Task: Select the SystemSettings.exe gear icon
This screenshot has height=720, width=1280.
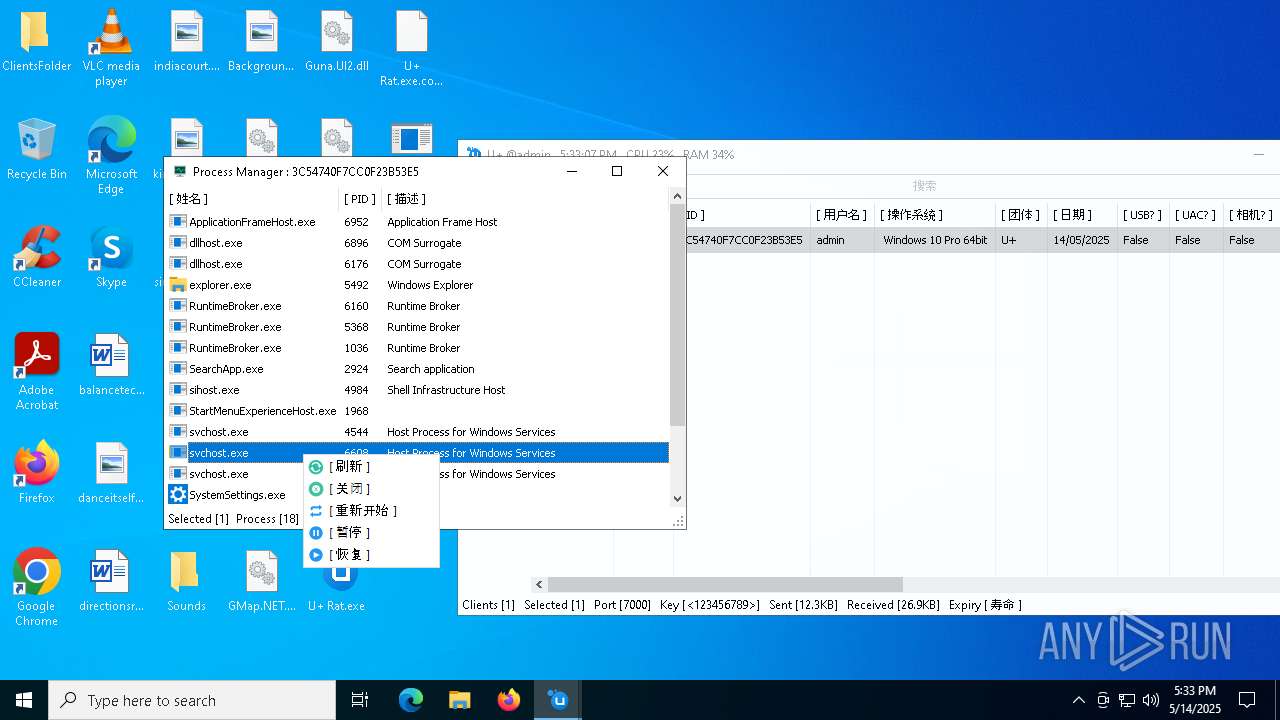Action: coord(178,495)
